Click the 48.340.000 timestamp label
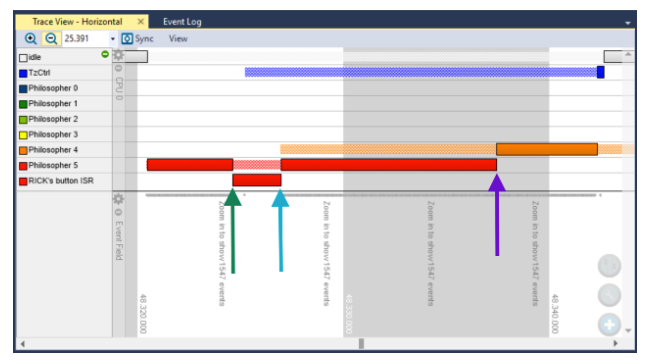650x364 pixels. (555, 314)
